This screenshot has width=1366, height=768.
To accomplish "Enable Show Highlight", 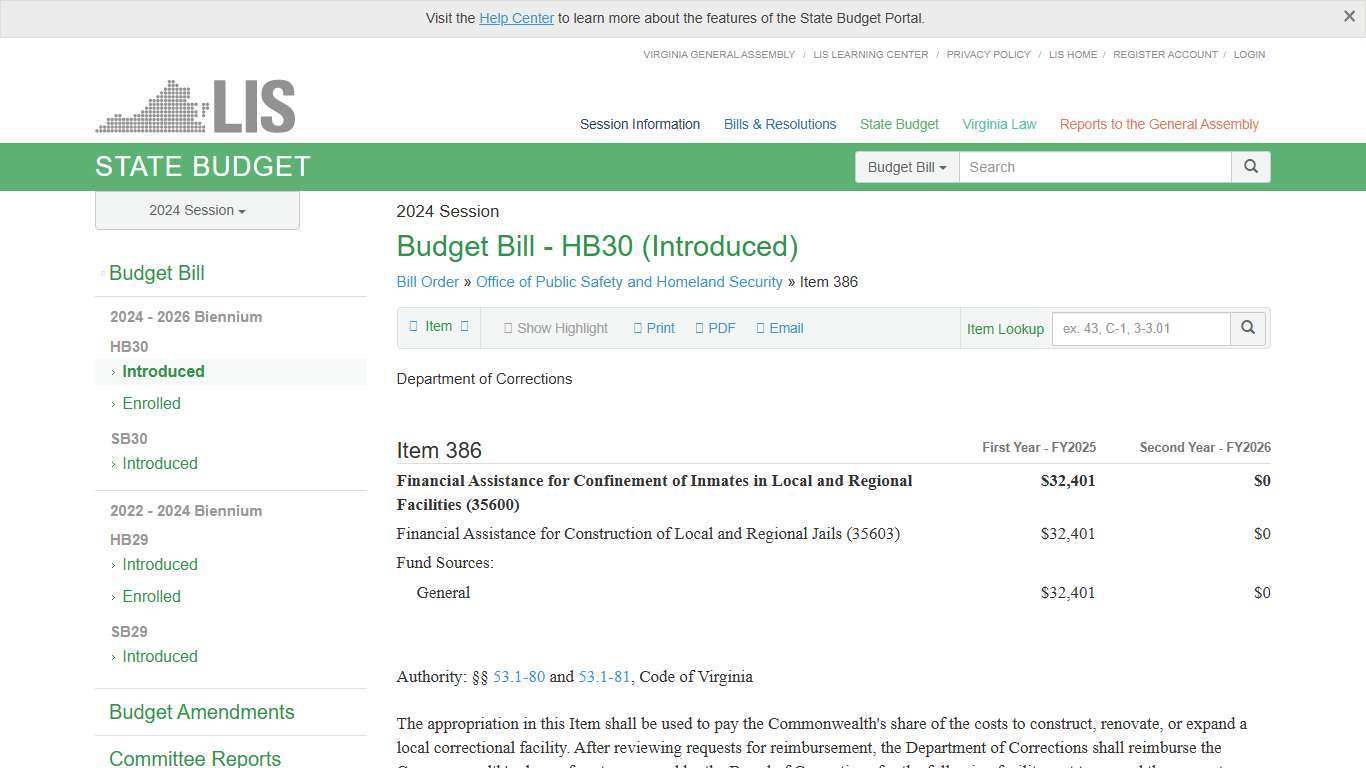I will [556, 328].
